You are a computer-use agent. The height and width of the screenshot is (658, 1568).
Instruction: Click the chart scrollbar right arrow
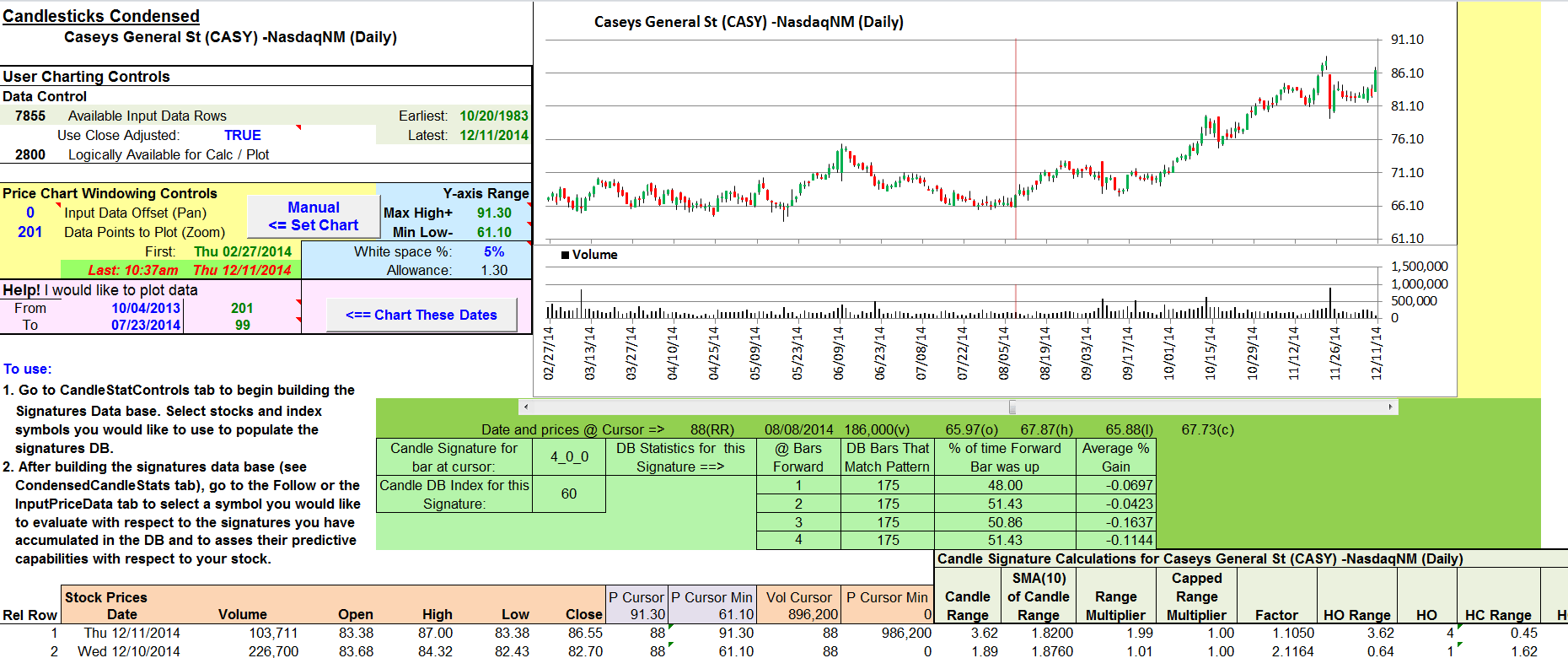[1390, 407]
